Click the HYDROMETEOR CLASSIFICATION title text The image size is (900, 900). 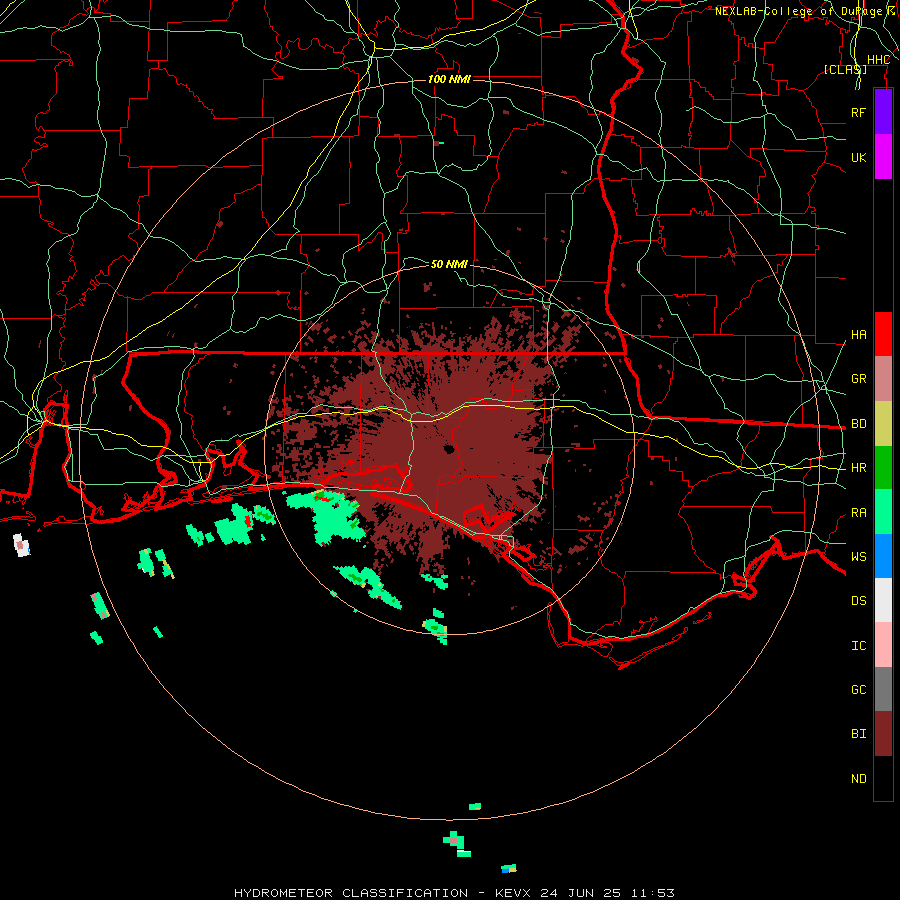(351, 893)
